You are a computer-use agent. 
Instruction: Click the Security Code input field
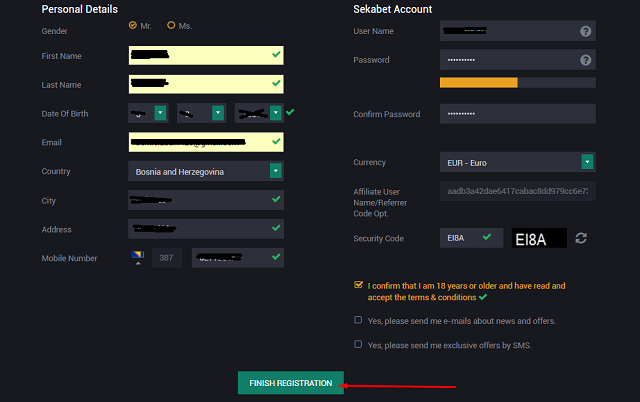[471, 238]
